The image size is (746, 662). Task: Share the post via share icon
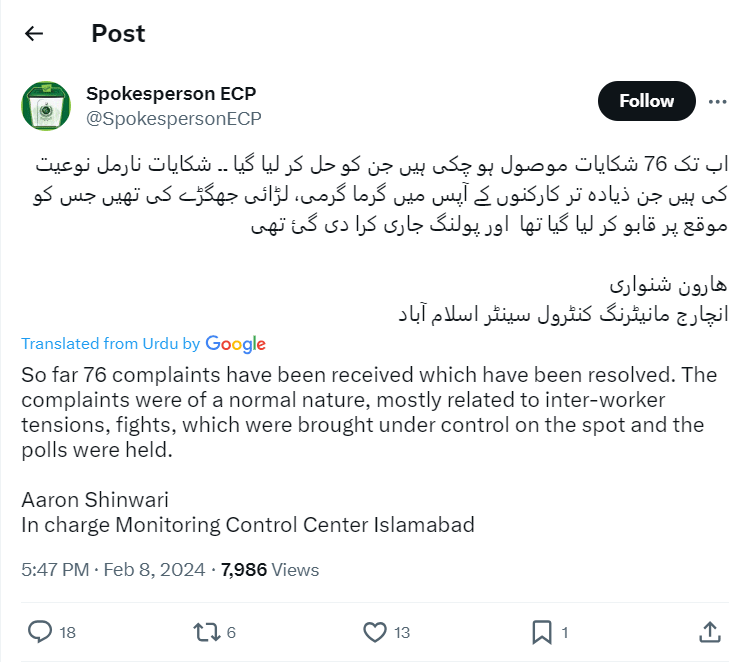tap(708, 632)
